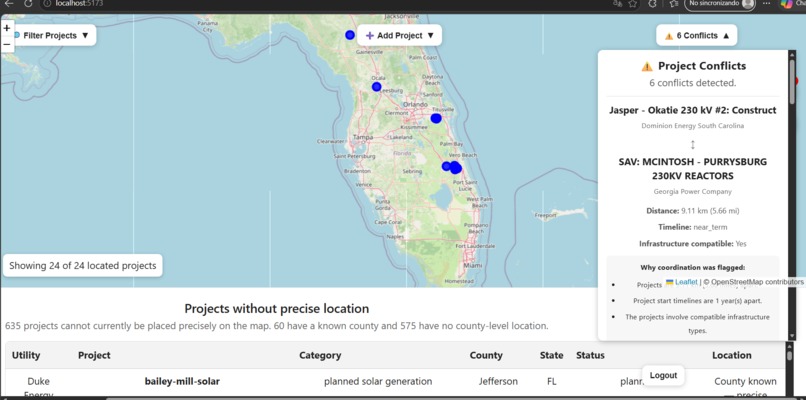The height and width of the screenshot is (400, 806).
Task: Click the Jefferson county cell
Action: 498,381
